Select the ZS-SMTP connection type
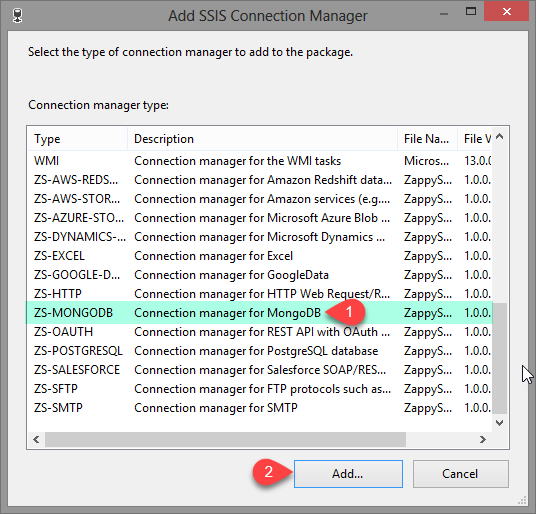Viewport: 536px width, 514px height. [x=259, y=408]
